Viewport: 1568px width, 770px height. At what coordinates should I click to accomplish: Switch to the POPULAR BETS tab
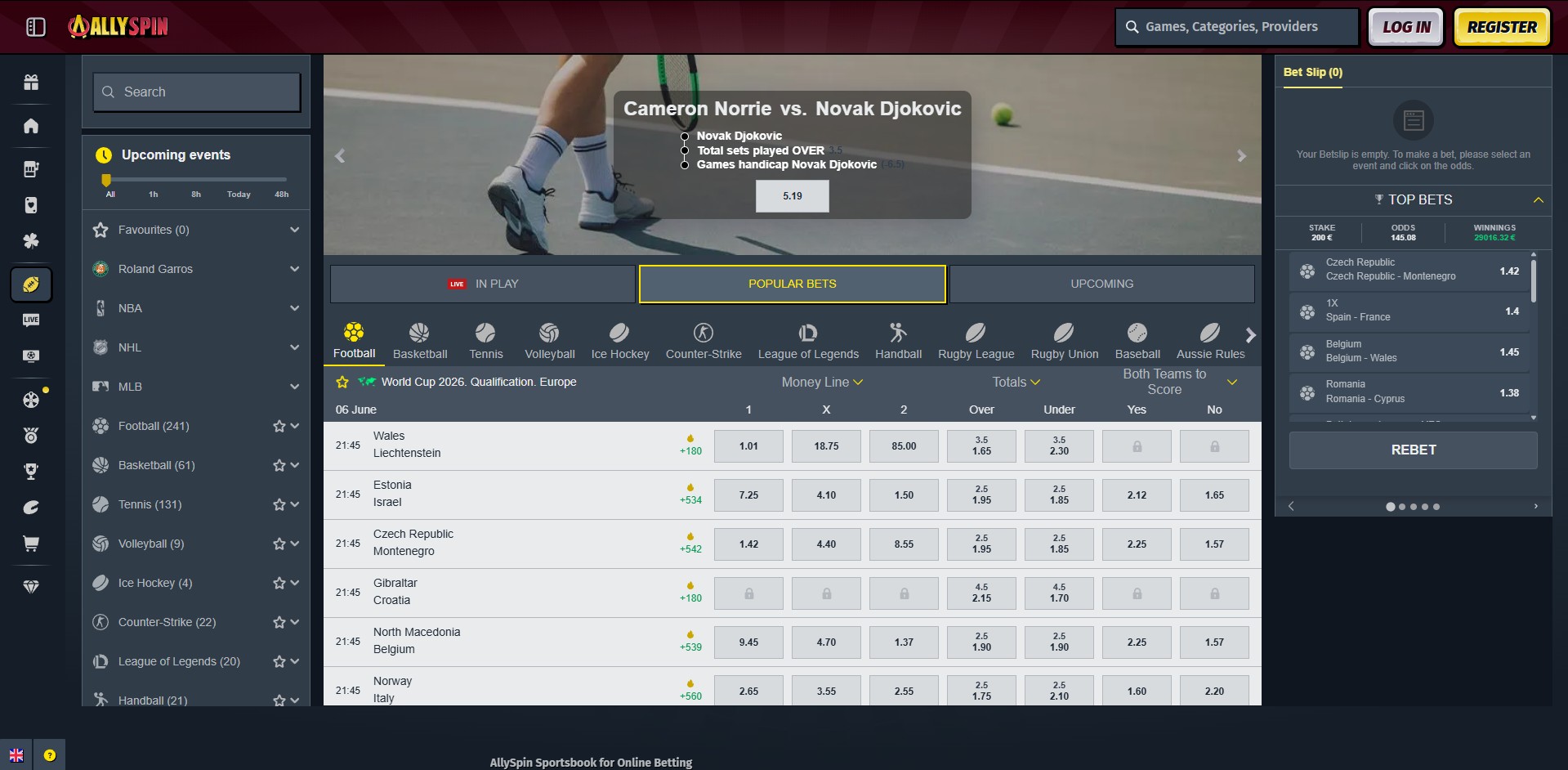pos(793,284)
